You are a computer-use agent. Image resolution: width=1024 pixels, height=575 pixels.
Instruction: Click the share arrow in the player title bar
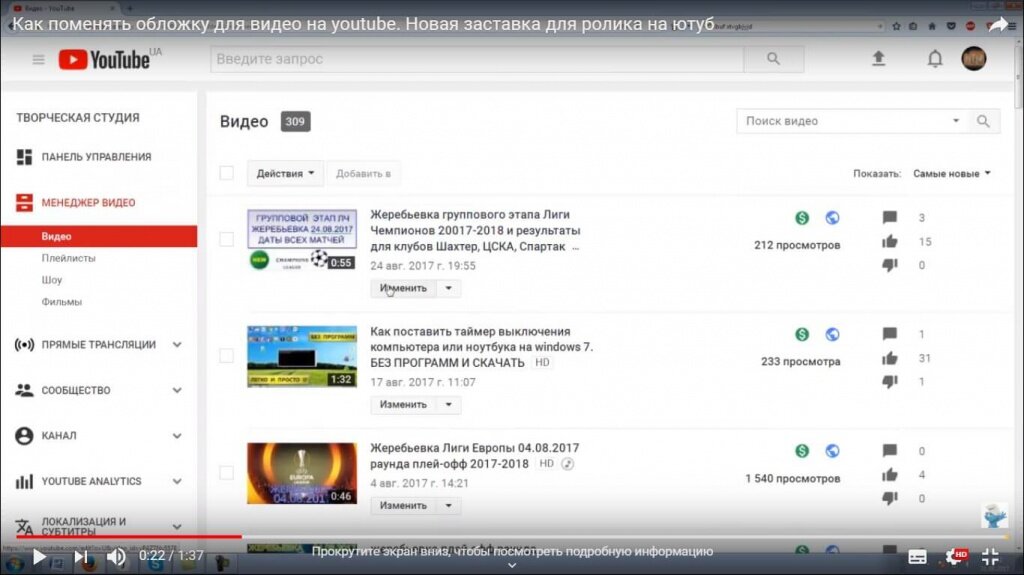point(997,25)
